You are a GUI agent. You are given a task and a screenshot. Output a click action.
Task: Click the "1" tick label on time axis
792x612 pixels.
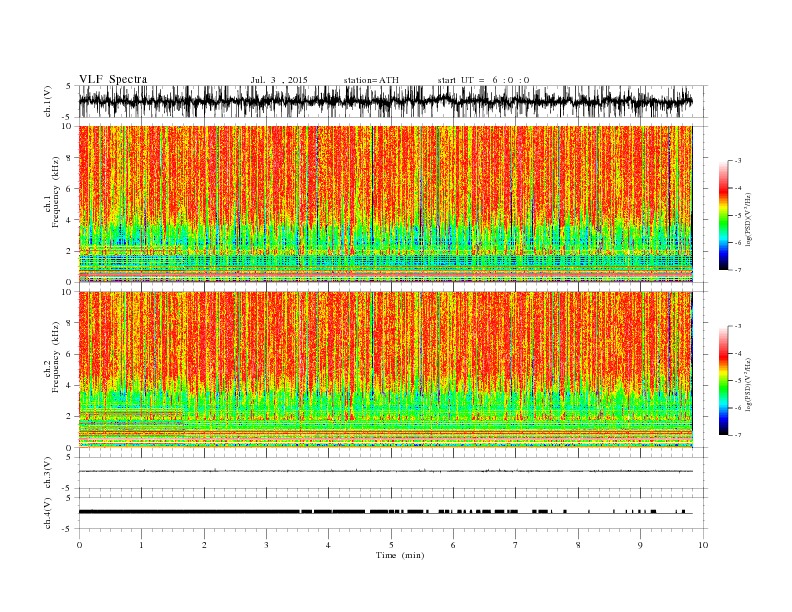(x=141, y=545)
